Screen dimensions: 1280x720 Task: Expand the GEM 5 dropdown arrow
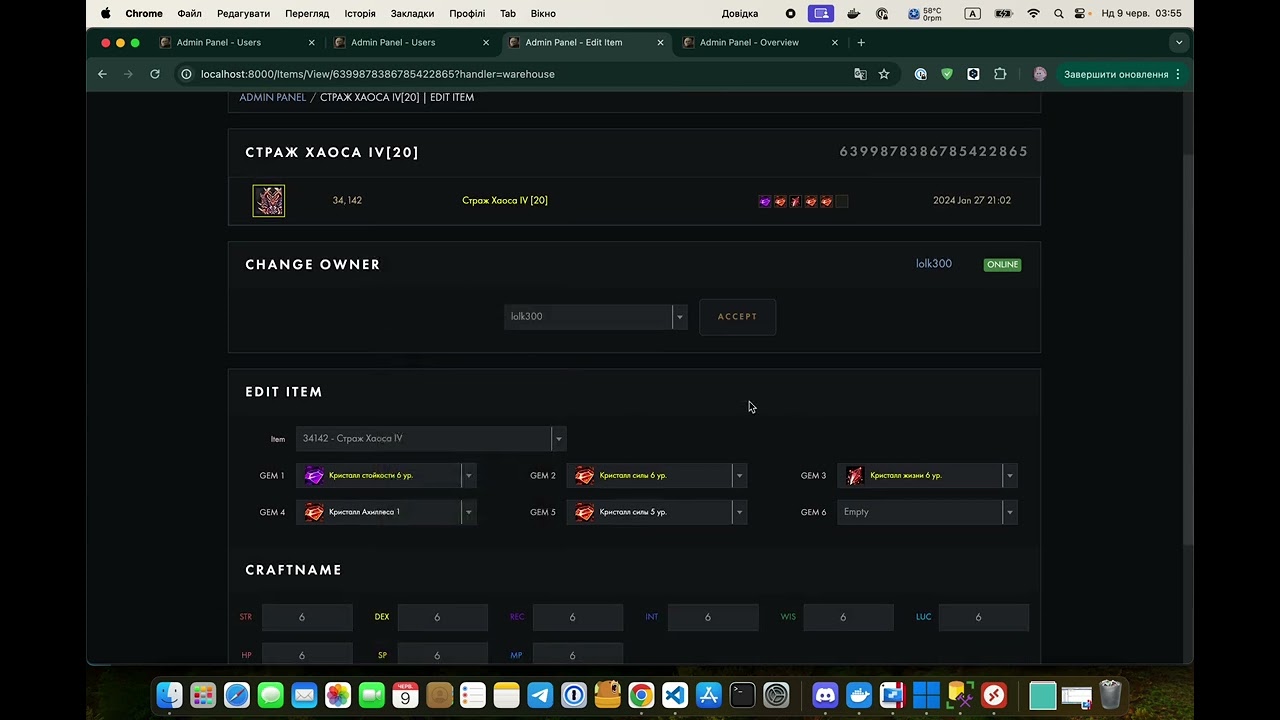tap(739, 512)
